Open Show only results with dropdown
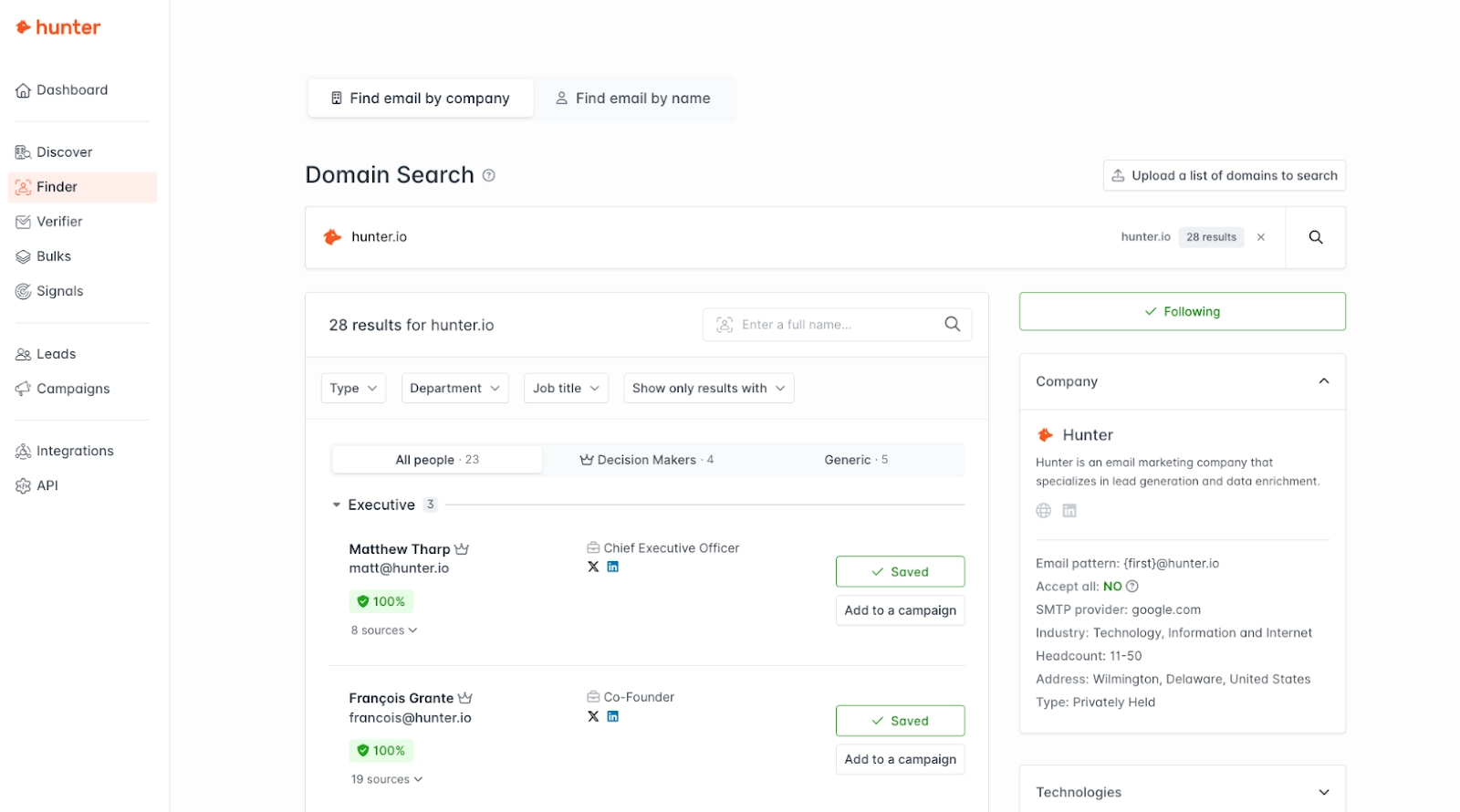Viewport: 1460px width, 812px height. (x=708, y=389)
